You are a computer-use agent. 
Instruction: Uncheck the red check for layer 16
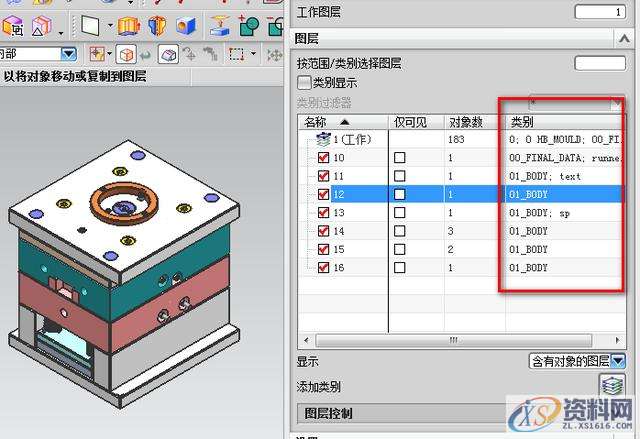[x=323, y=268]
